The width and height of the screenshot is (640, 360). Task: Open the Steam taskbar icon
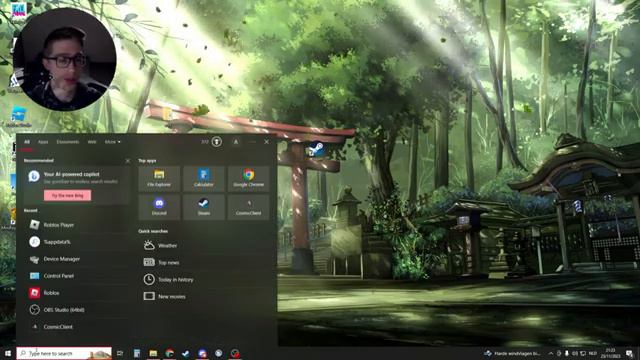(186, 353)
